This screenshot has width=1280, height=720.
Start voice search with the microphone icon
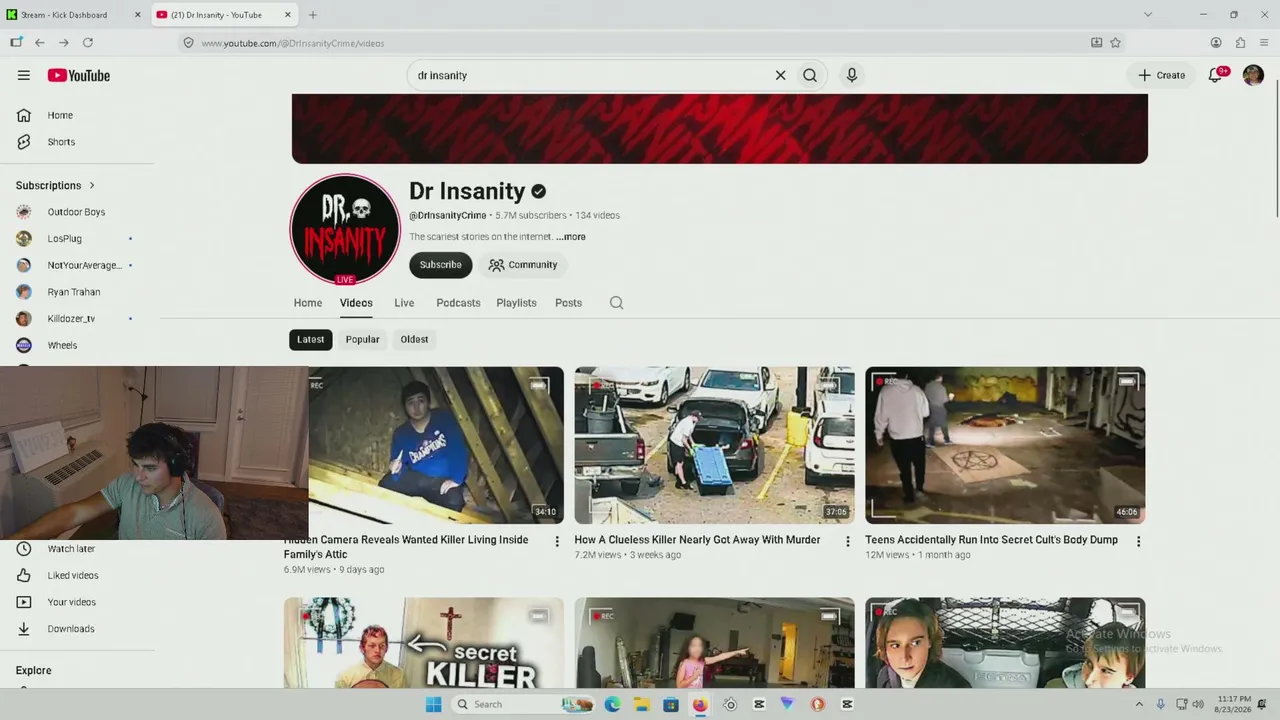[x=851, y=75]
